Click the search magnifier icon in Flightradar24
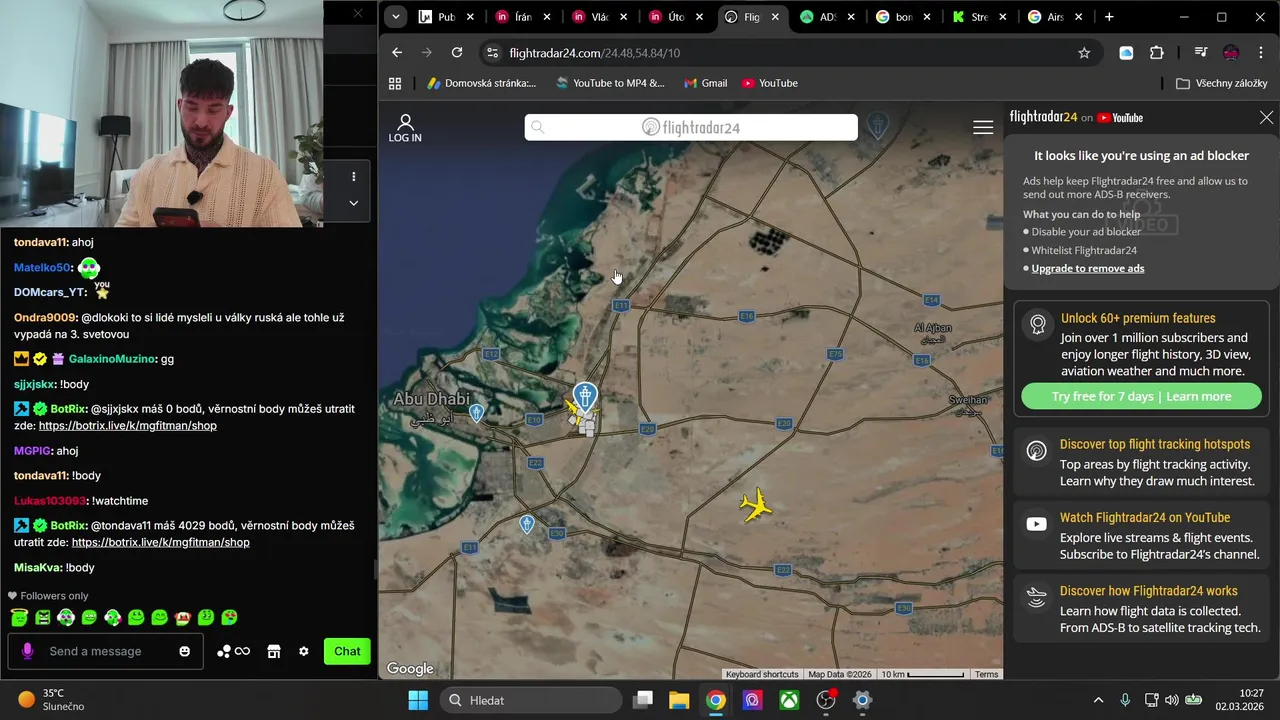This screenshot has height=720, width=1280. (x=537, y=127)
